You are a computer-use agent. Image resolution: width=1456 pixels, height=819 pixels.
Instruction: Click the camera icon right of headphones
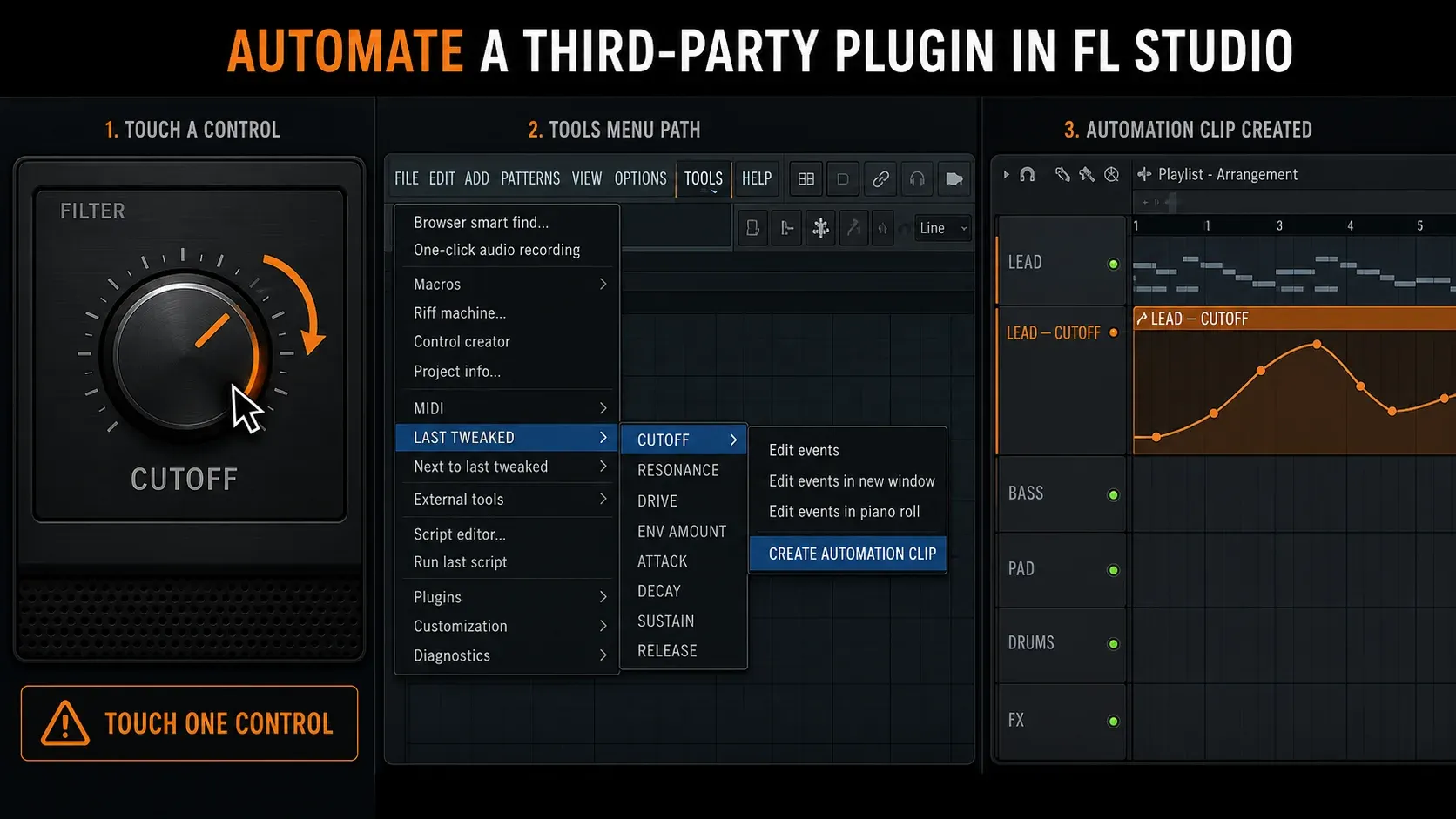tap(954, 178)
